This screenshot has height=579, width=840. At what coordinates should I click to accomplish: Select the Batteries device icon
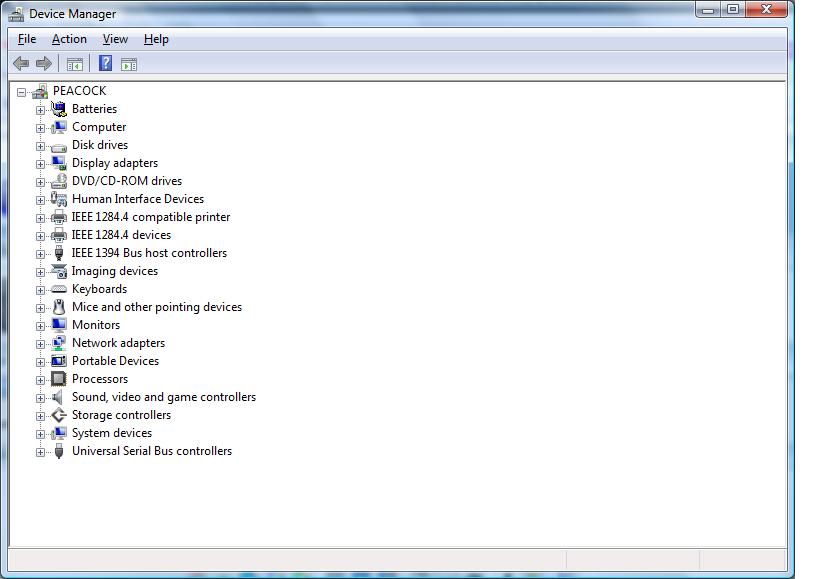point(59,109)
